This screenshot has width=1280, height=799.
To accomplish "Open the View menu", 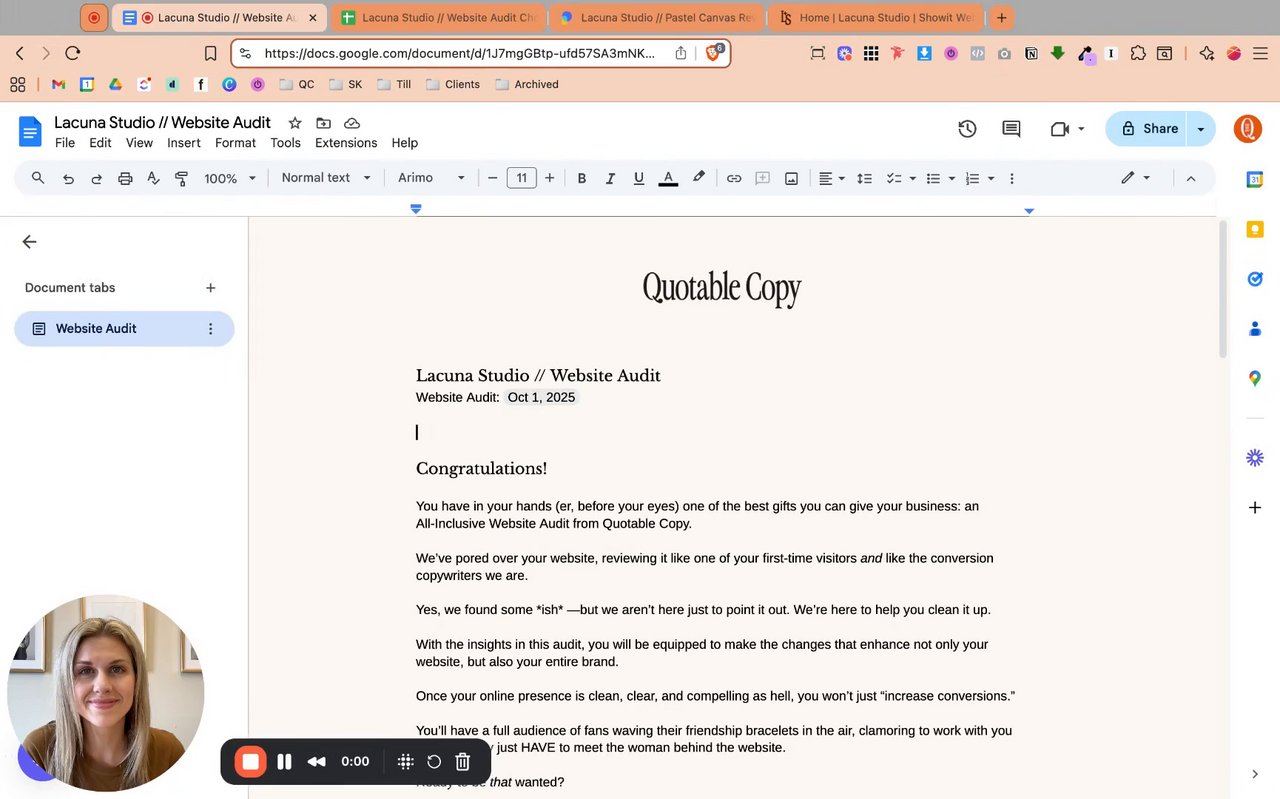I will 139,143.
